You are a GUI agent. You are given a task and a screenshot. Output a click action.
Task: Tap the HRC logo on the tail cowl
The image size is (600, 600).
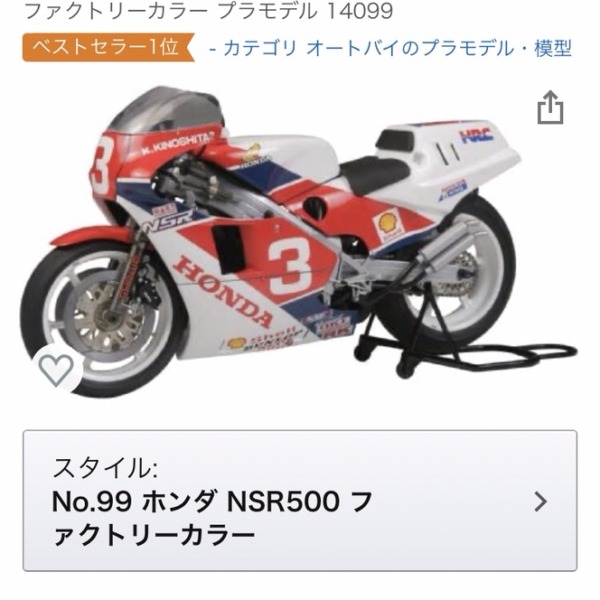point(476,136)
